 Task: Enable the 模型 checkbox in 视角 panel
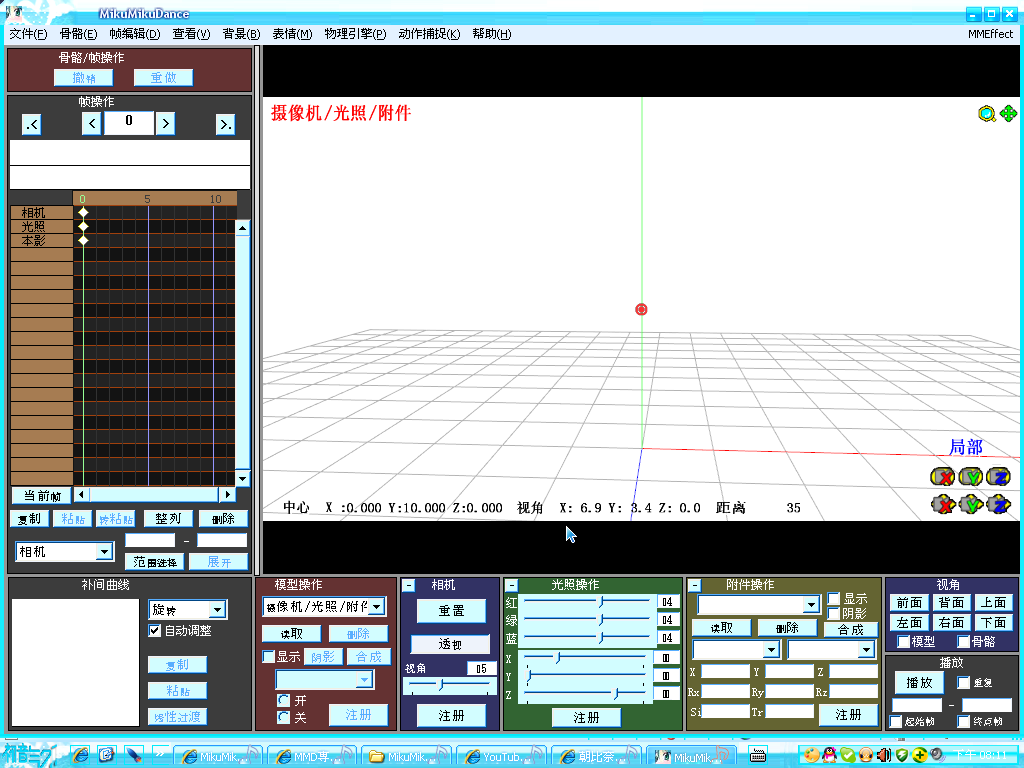(904, 642)
